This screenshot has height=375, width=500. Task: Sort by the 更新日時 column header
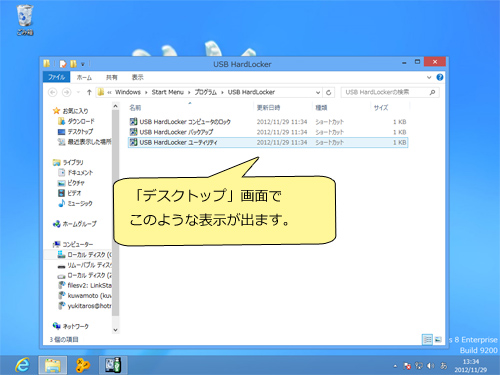click(268, 108)
